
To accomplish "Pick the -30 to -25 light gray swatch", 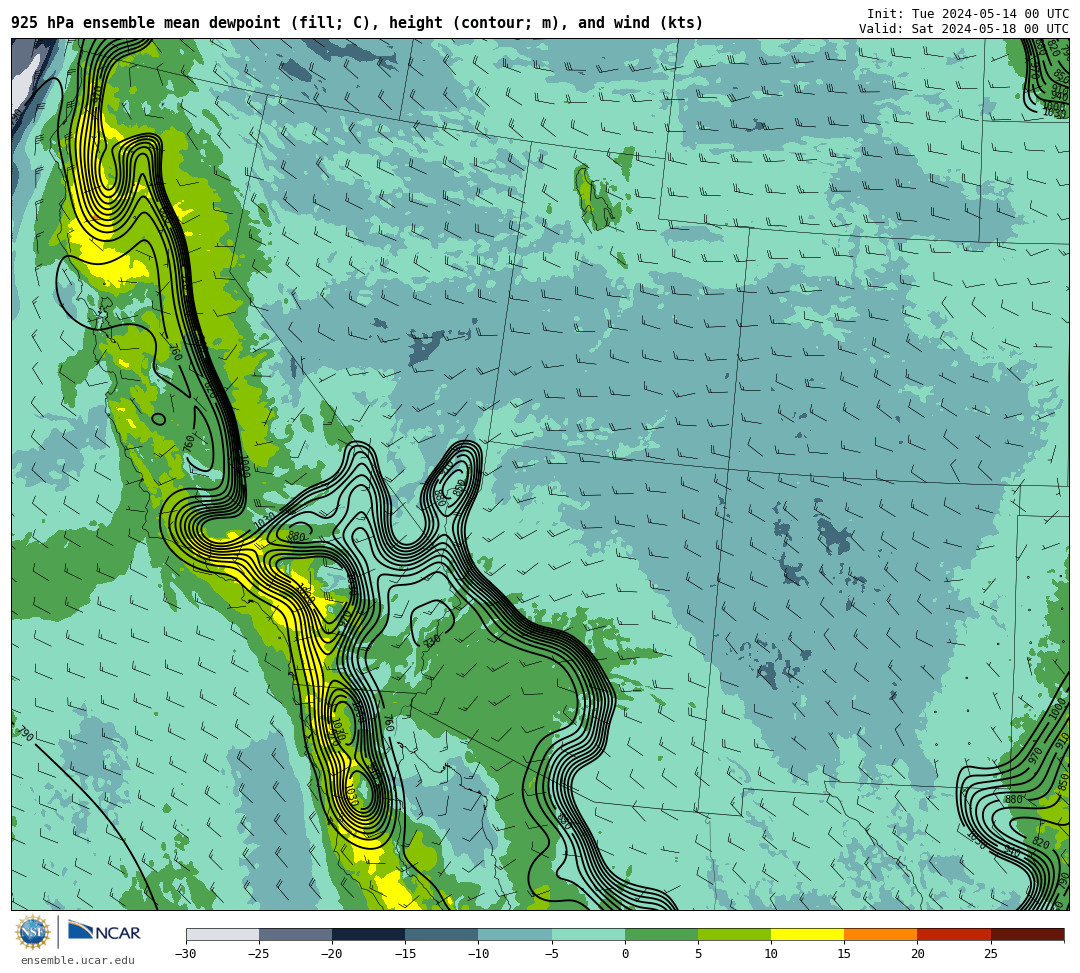I will 222,934.
